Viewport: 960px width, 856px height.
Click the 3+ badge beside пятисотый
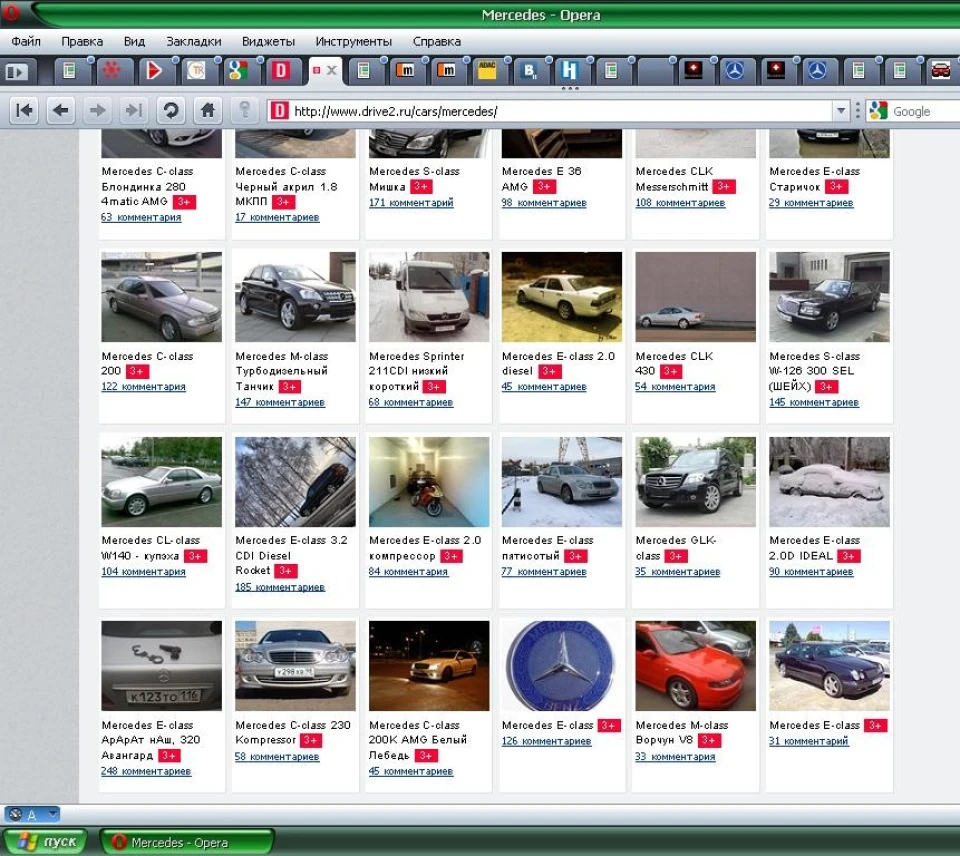pyautogui.click(x=575, y=556)
